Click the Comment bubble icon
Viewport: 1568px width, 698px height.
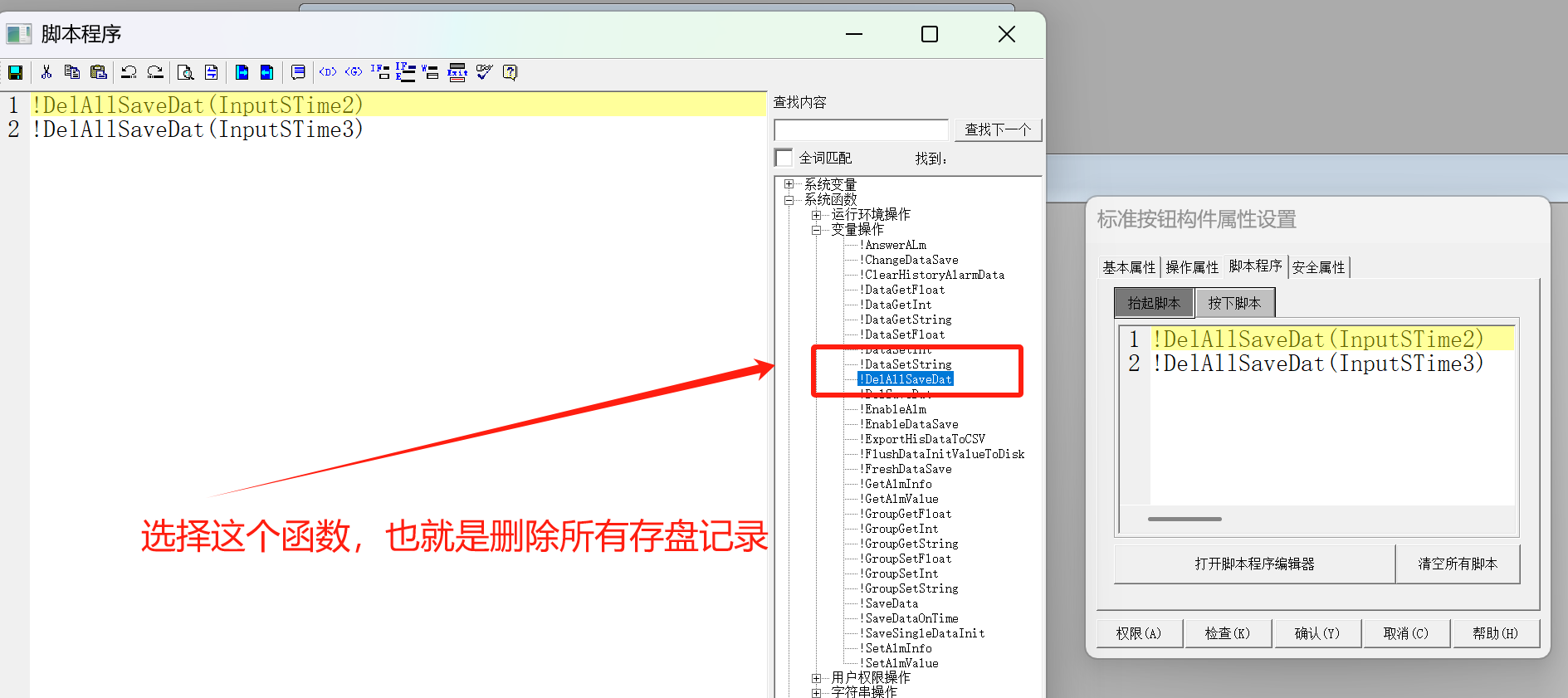[x=298, y=72]
